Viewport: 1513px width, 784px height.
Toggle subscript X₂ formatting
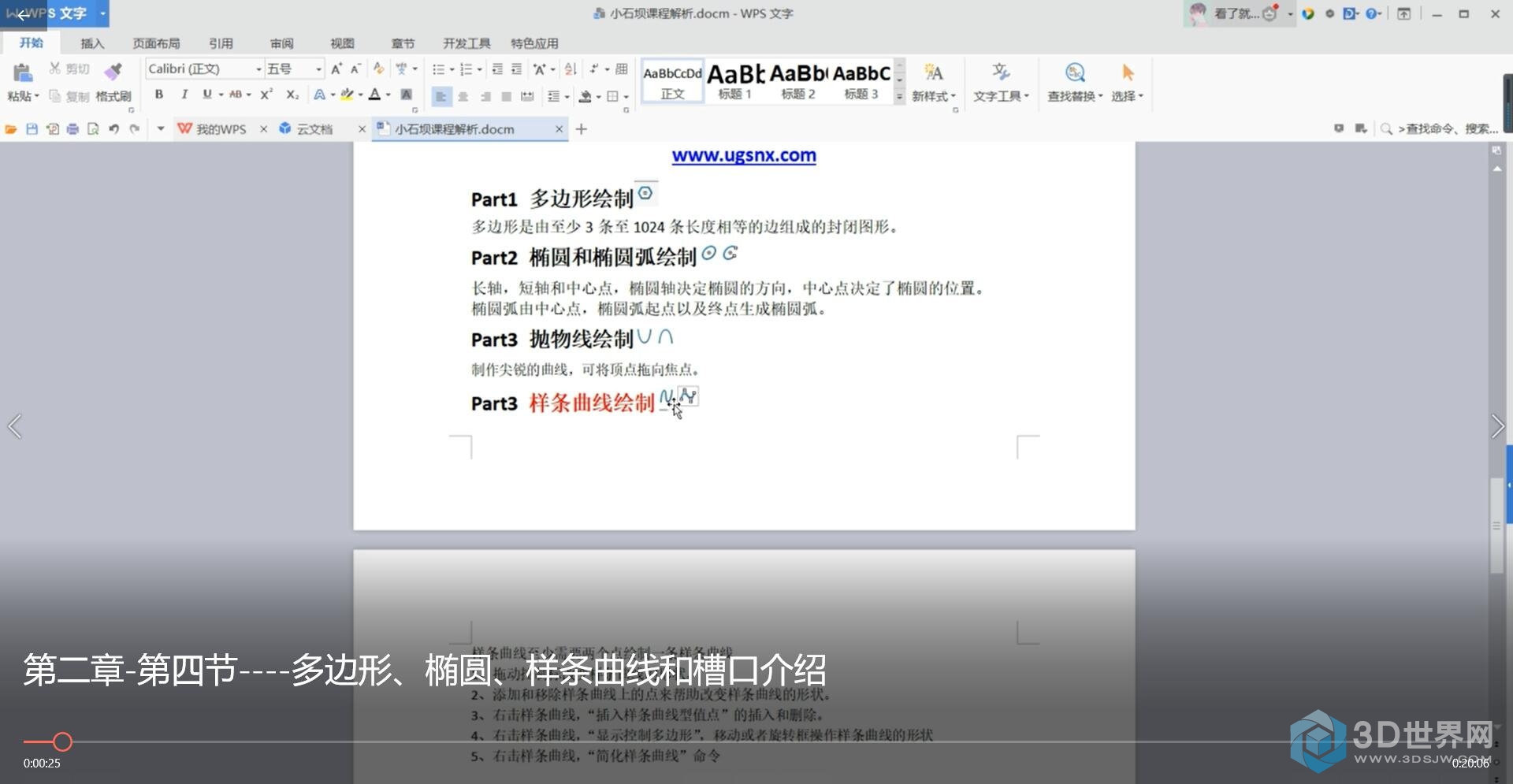292,95
